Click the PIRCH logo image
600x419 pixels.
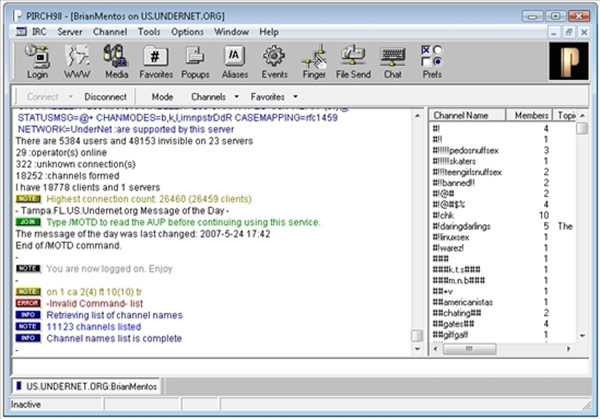pyautogui.click(x=569, y=61)
